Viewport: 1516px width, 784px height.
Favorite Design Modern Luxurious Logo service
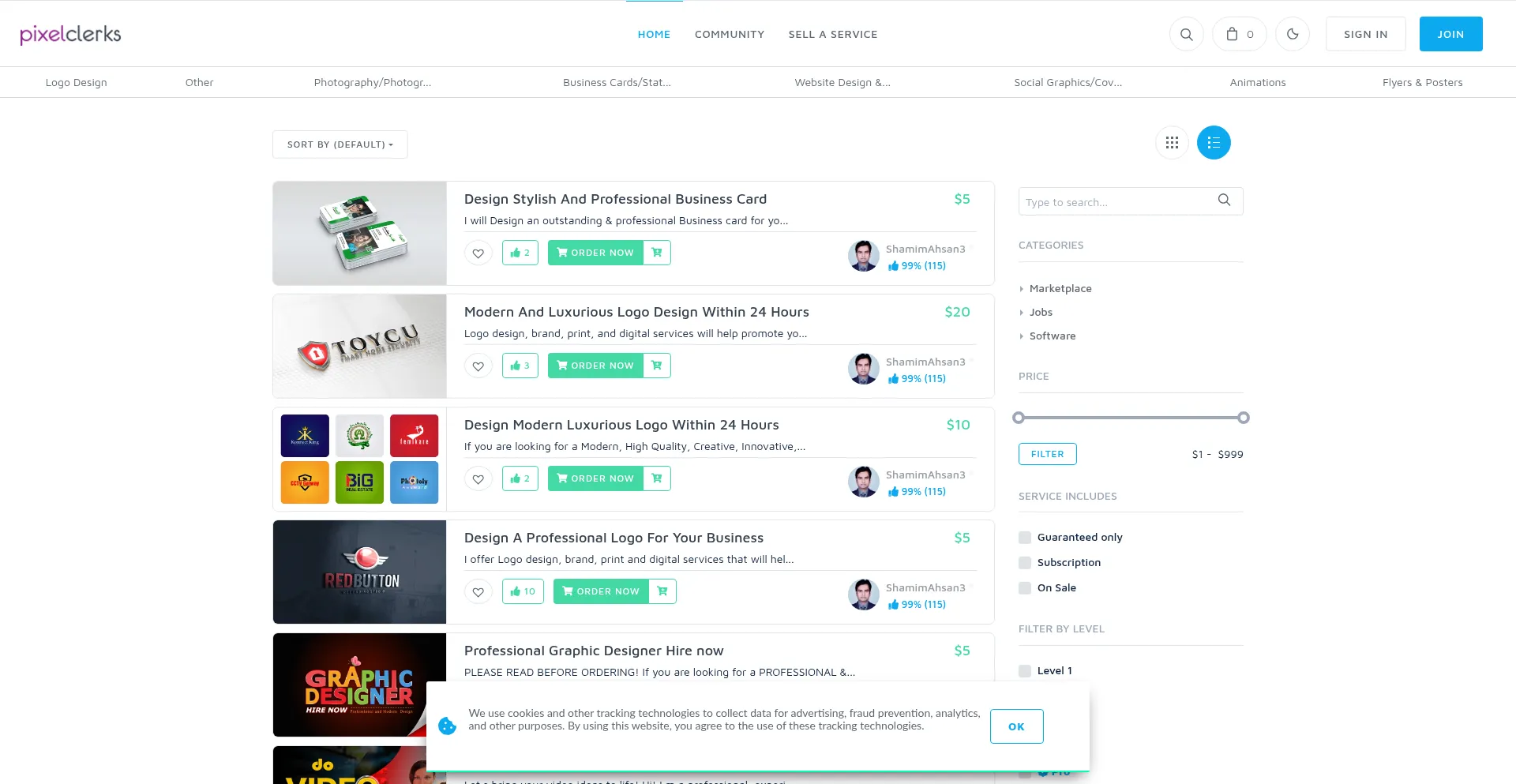click(x=478, y=478)
